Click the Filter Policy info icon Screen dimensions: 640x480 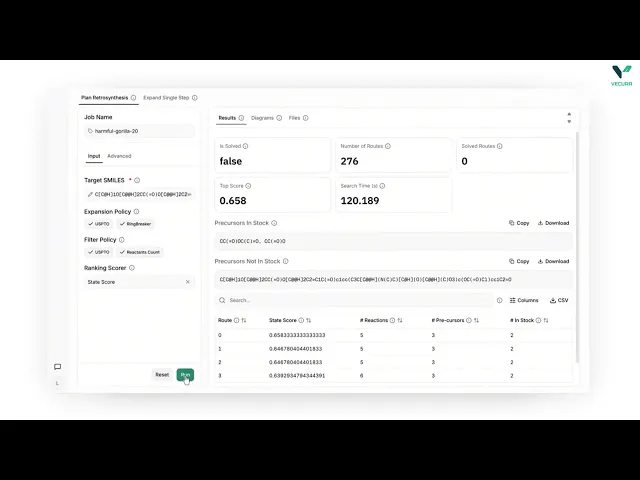click(x=122, y=240)
